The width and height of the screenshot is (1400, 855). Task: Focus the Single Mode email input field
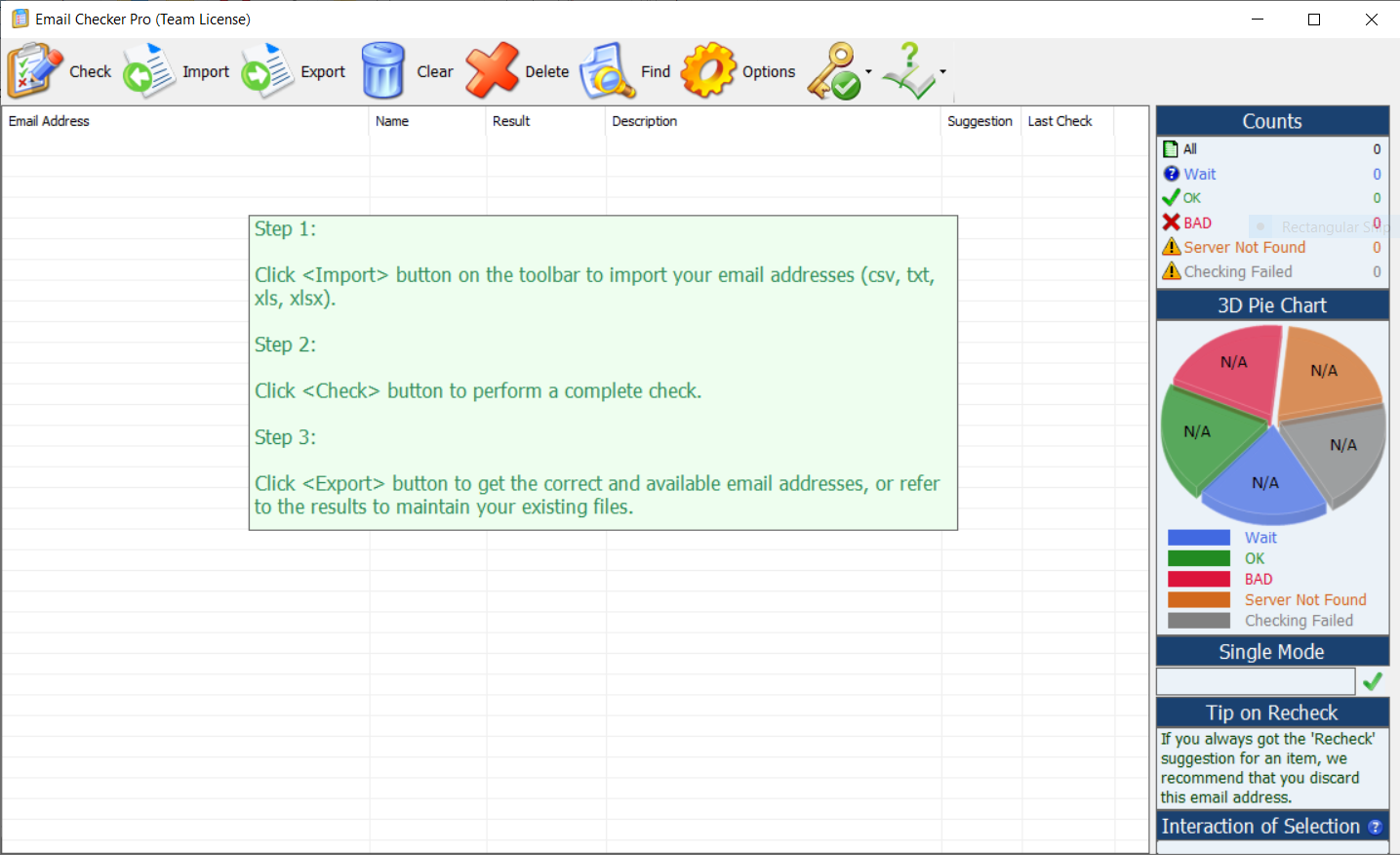tap(1256, 681)
